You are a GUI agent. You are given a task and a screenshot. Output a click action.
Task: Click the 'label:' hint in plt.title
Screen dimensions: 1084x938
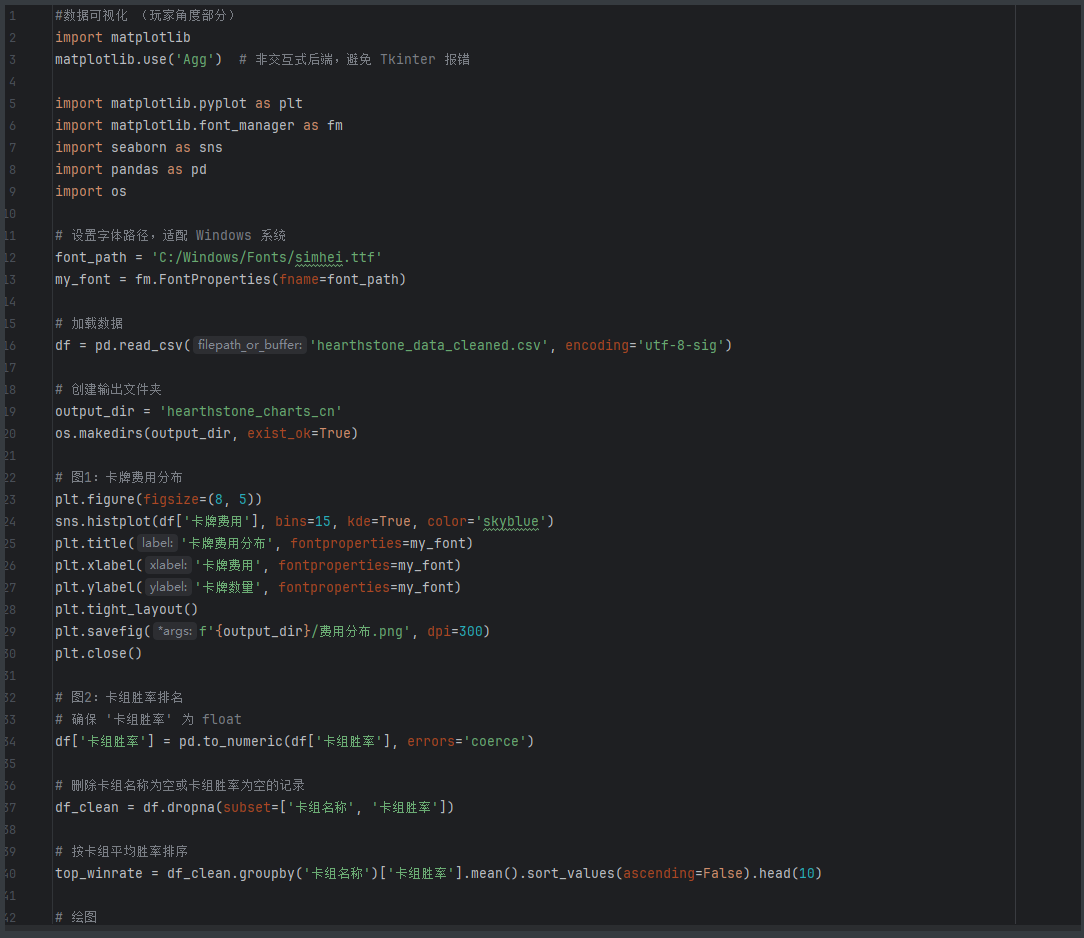(x=157, y=543)
